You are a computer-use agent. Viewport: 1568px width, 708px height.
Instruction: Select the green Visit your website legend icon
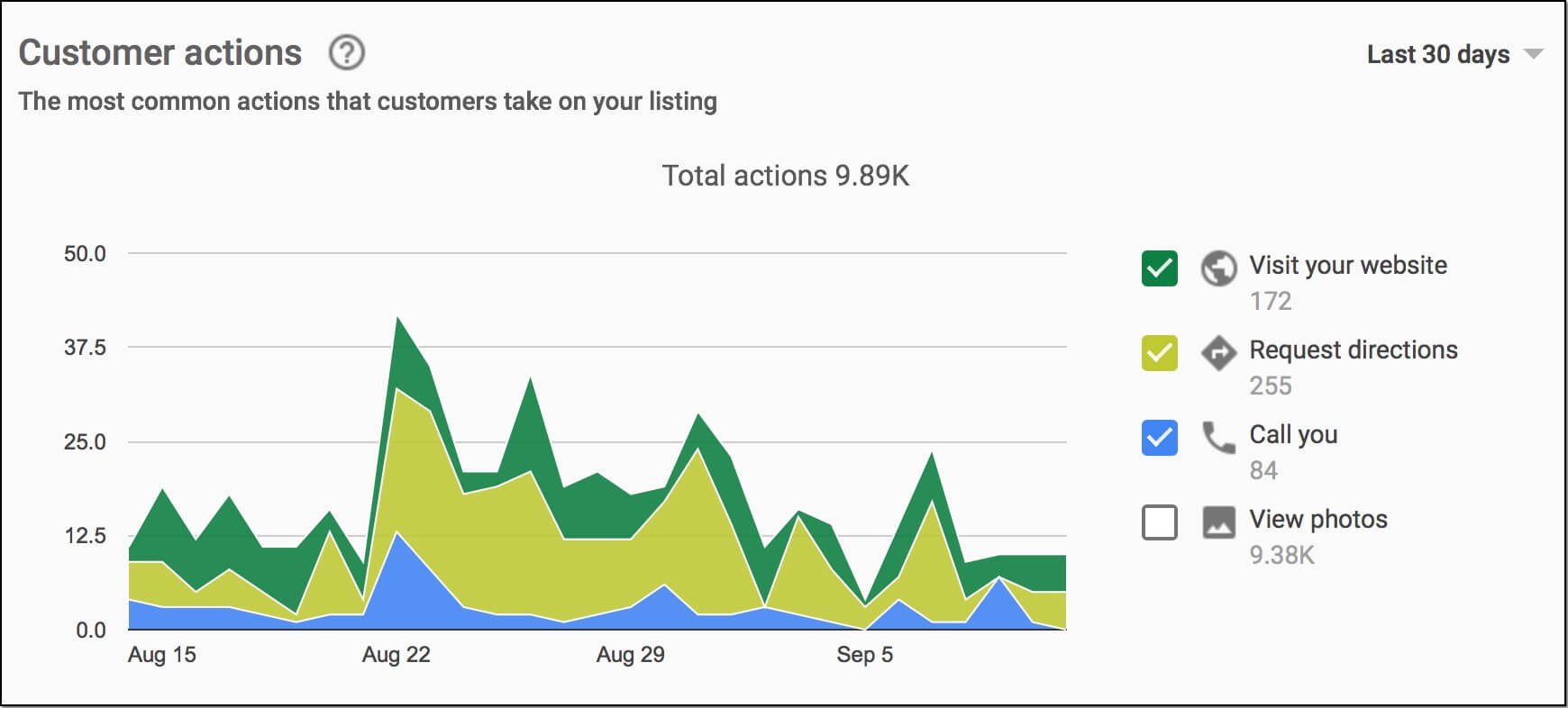click(1158, 268)
